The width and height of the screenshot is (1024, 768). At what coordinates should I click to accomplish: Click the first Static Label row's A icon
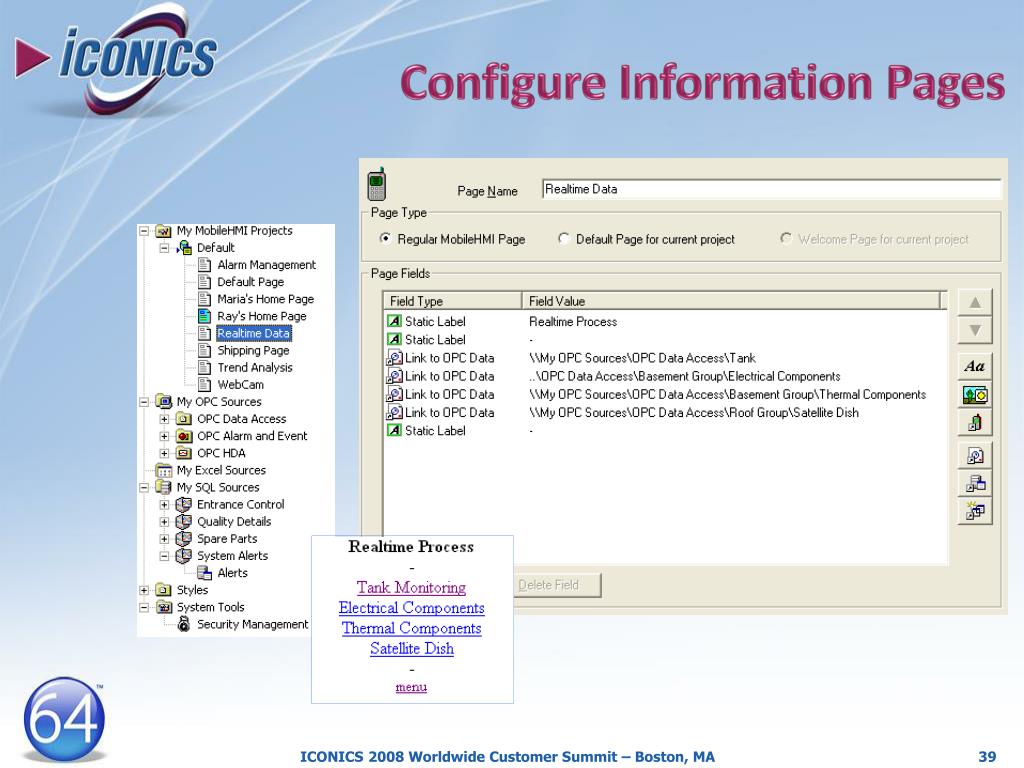coord(394,321)
